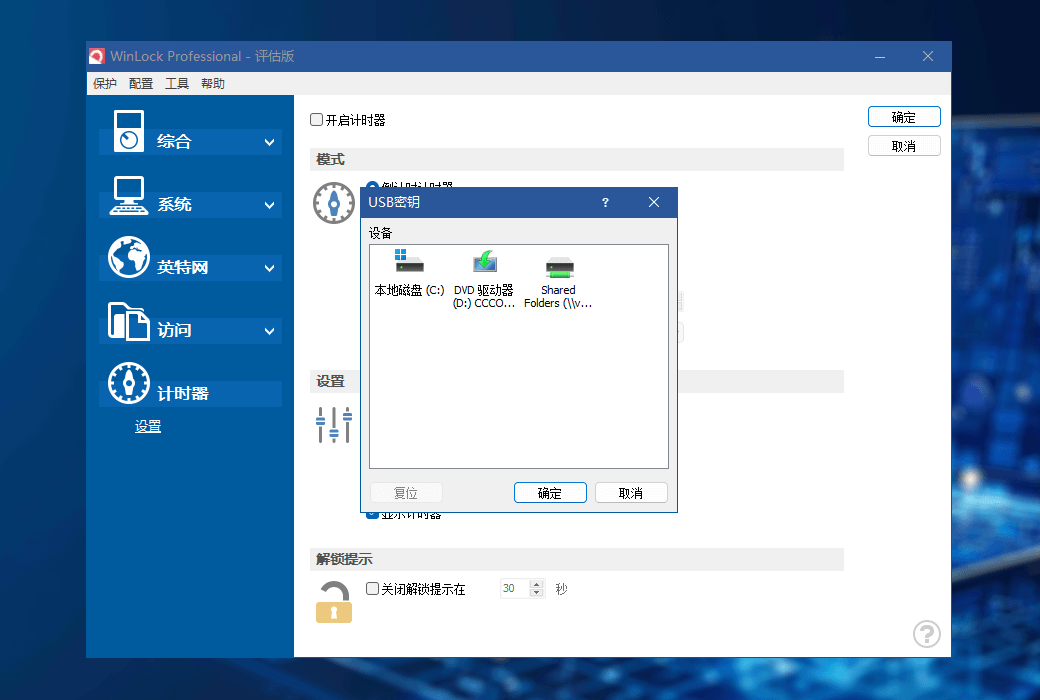1040x700 pixels.
Task: Click the WinLock logo in title bar
Action: click(97, 56)
